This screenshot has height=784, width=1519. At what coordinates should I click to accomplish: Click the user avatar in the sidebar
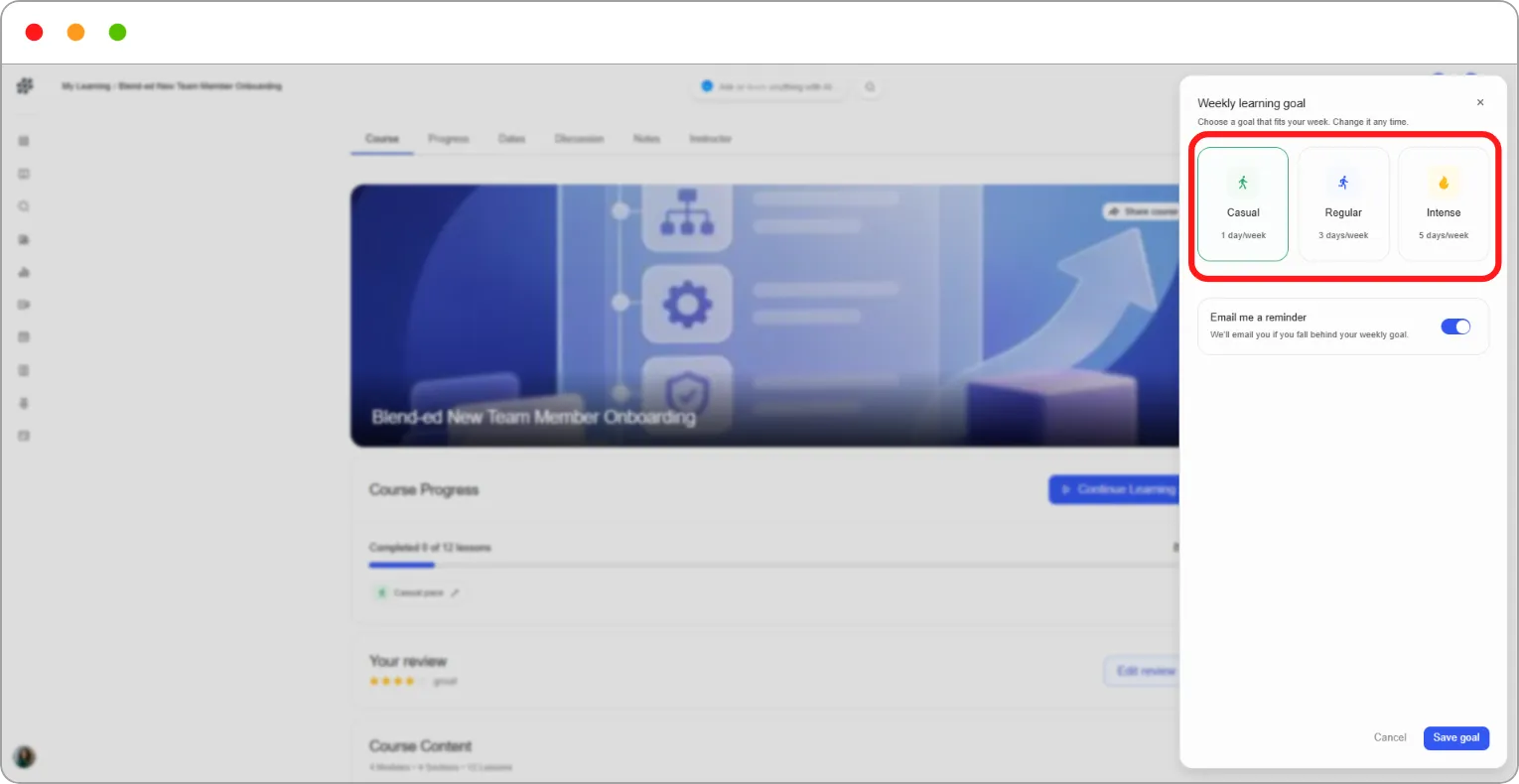click(x=25, y=757)
